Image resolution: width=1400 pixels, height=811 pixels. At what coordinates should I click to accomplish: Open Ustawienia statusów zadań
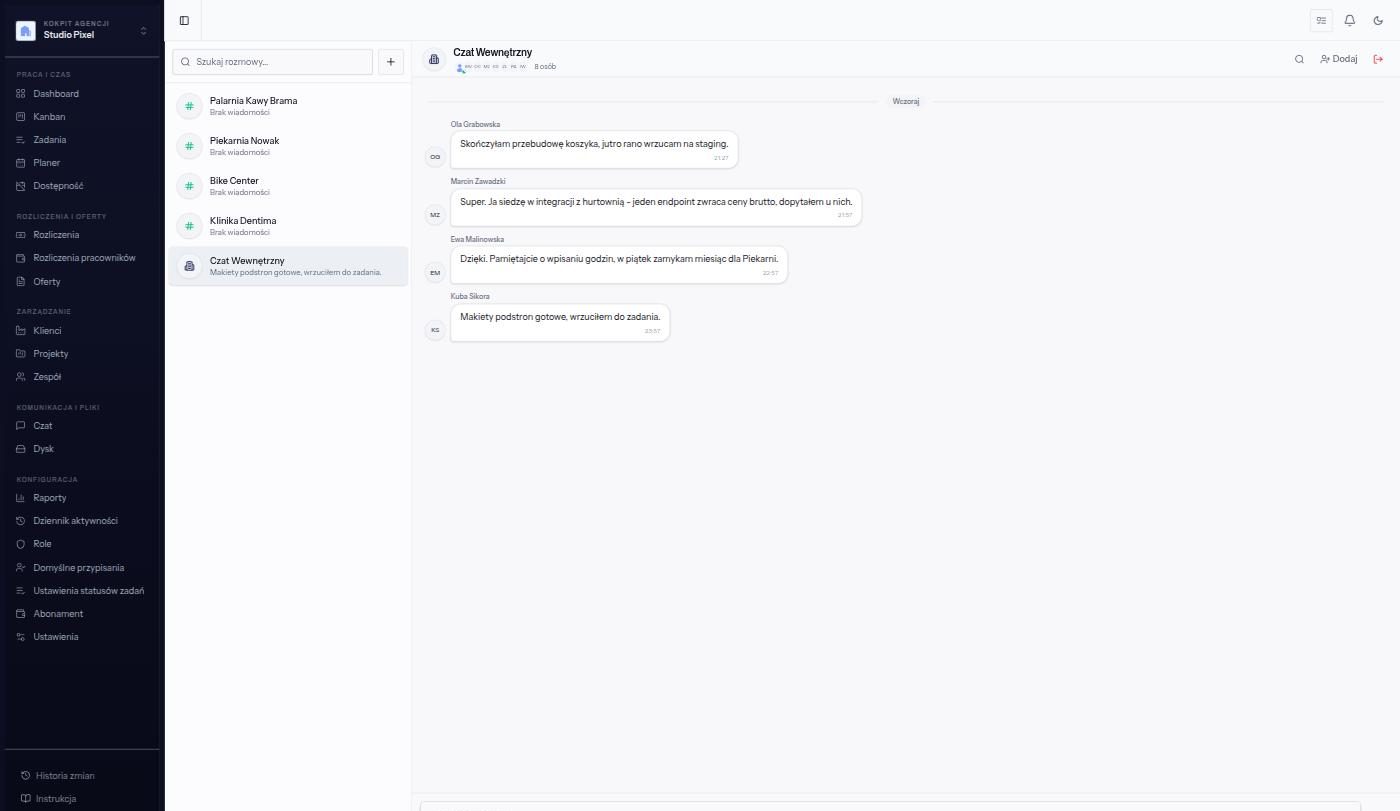click(82, 591)
